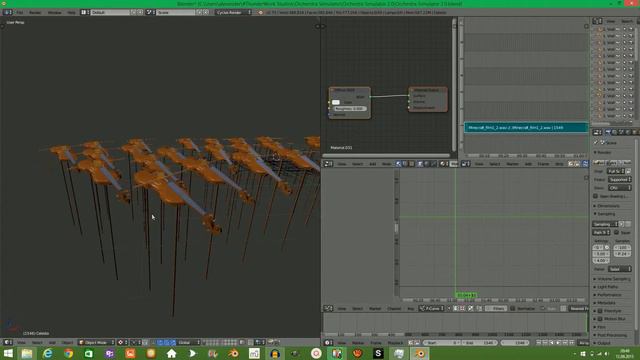Toggle the 3D manipulator widget
Viewport: 640px width, 360px height.
[x=145, y=342]
